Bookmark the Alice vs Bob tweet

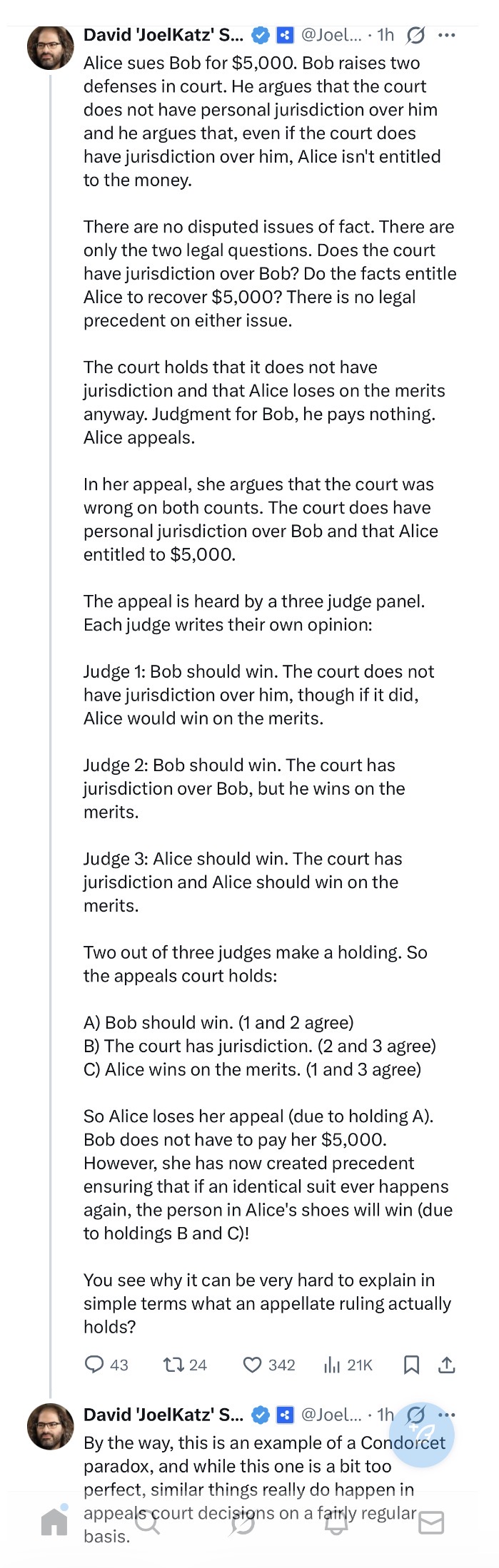click(411, 1365)
